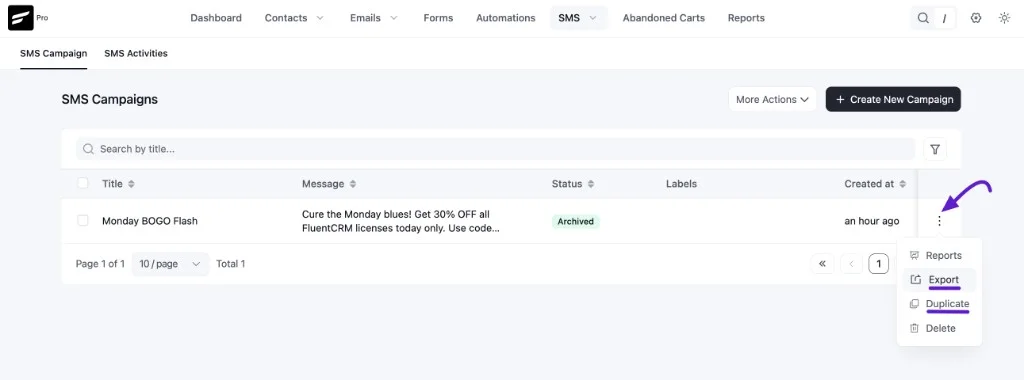Click Create New Campaign button
Image resolution: width=1024 pixels, height=380 pixels.
893,99
